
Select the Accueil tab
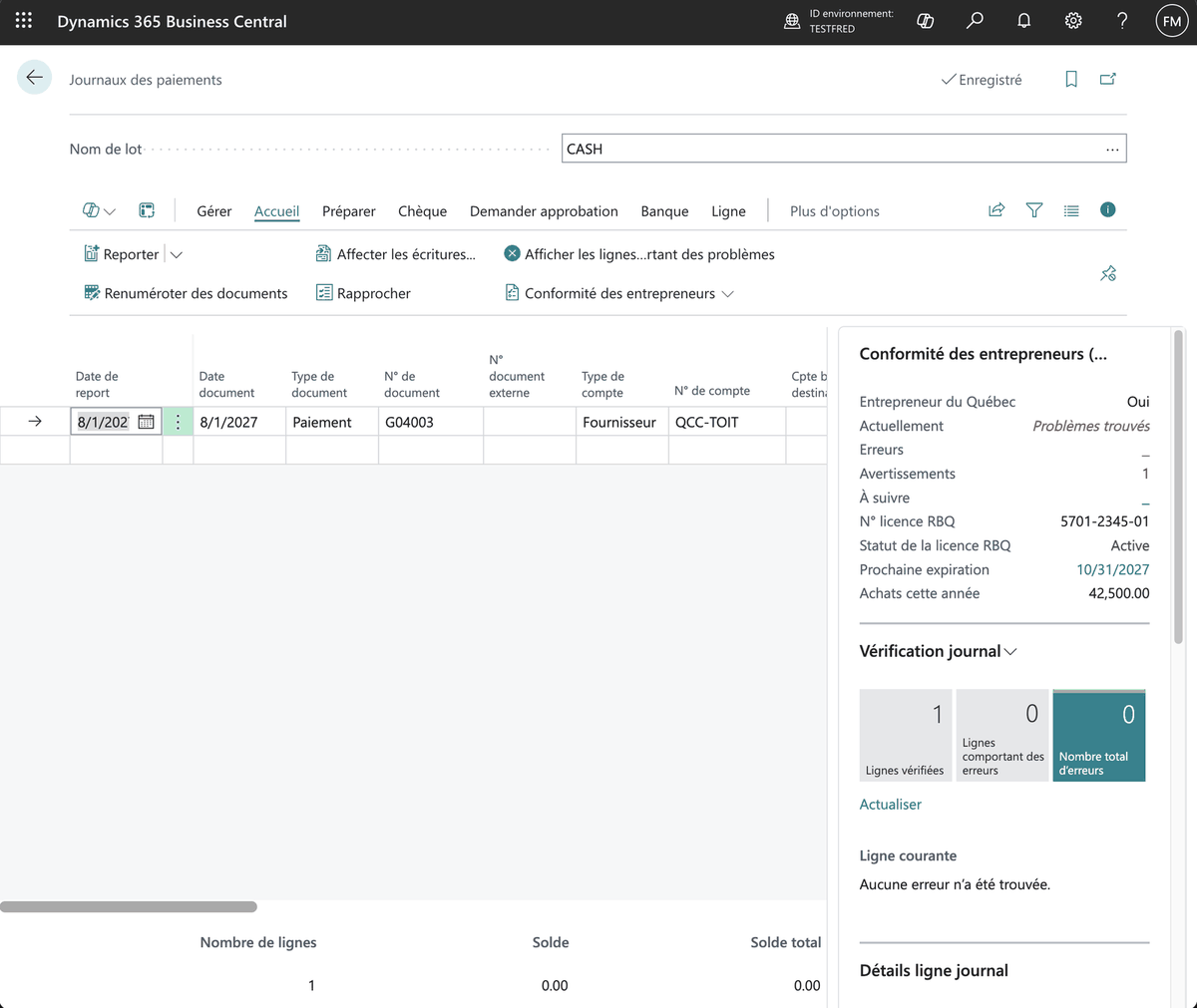click(x=276, y=211)
